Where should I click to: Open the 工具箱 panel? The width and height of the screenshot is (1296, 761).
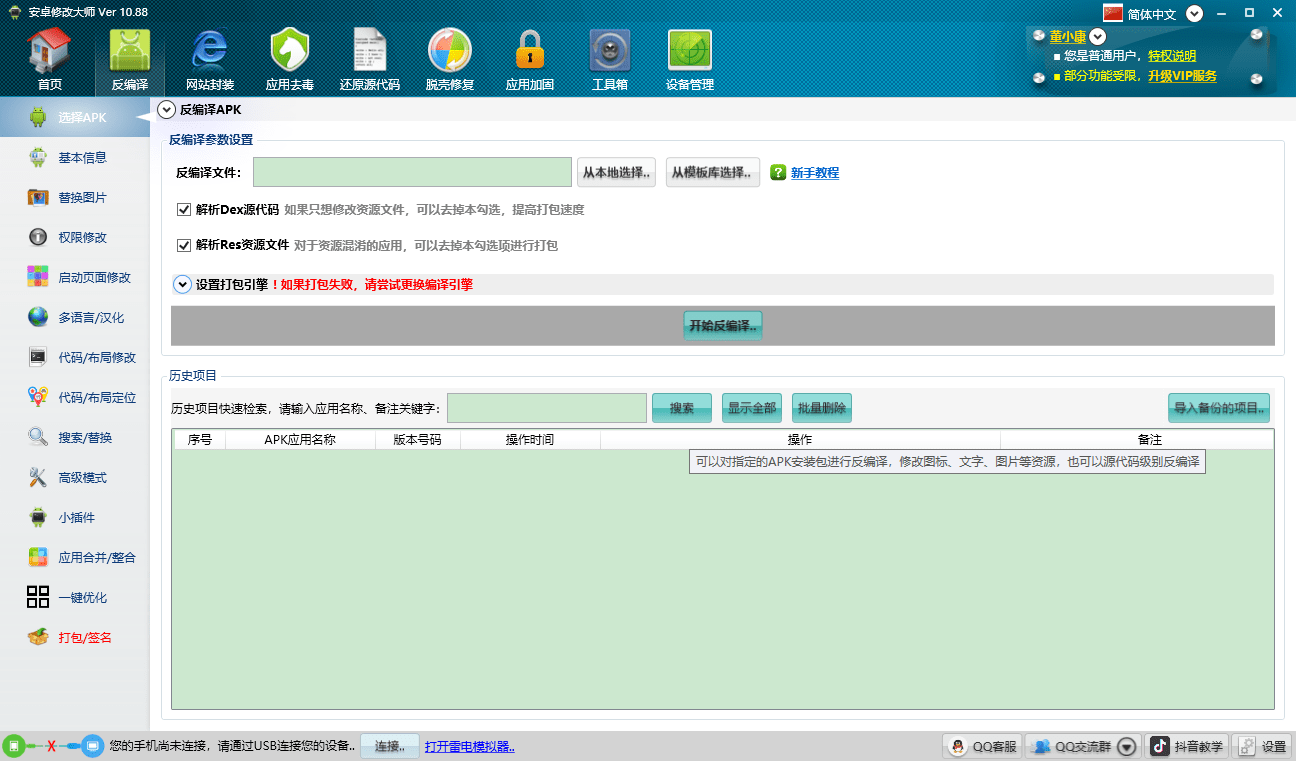click(609, 57)
